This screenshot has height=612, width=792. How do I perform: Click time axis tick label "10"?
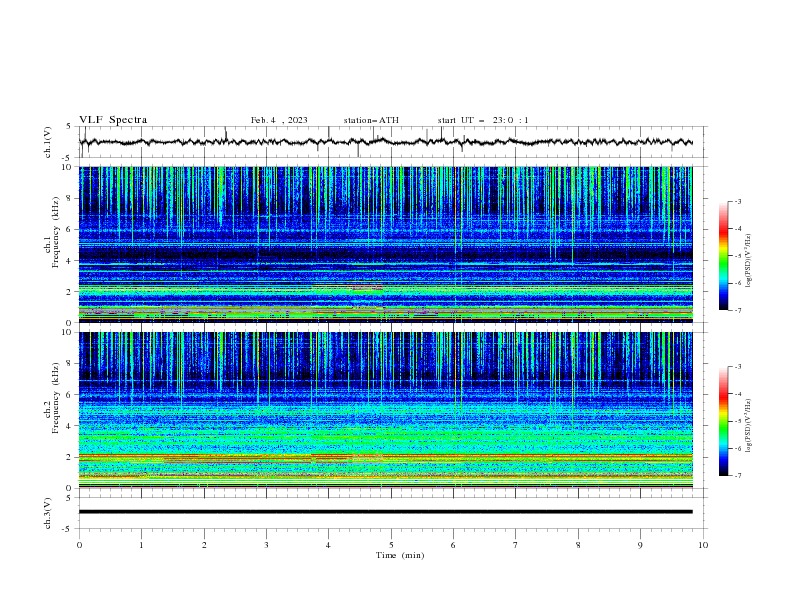[703, 545]
